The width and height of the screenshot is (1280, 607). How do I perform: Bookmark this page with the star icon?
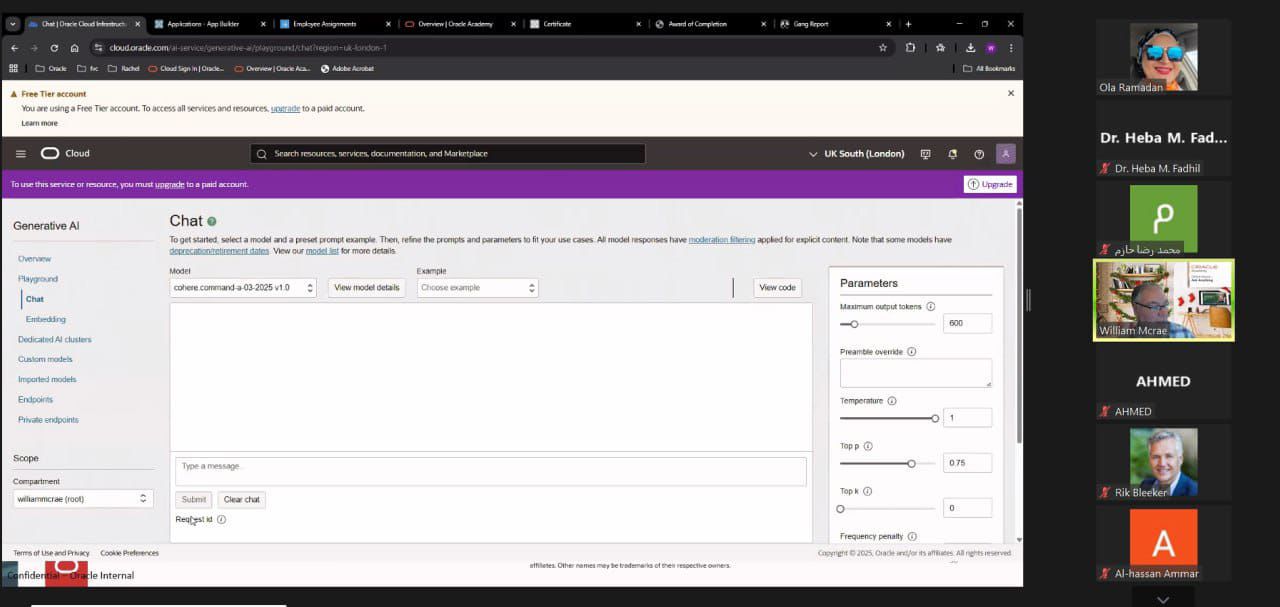click(882, 47)
